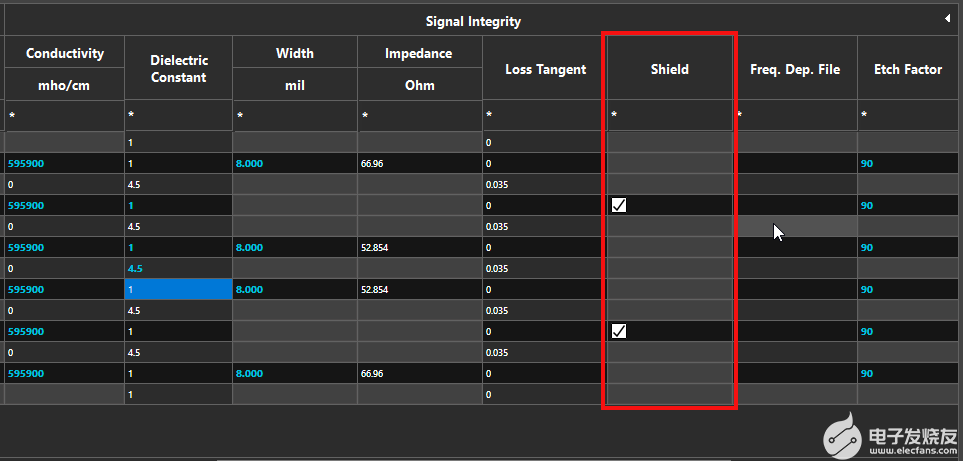Select the Etch Factor column header
963x461 pixels.
[x=908, y=69]
